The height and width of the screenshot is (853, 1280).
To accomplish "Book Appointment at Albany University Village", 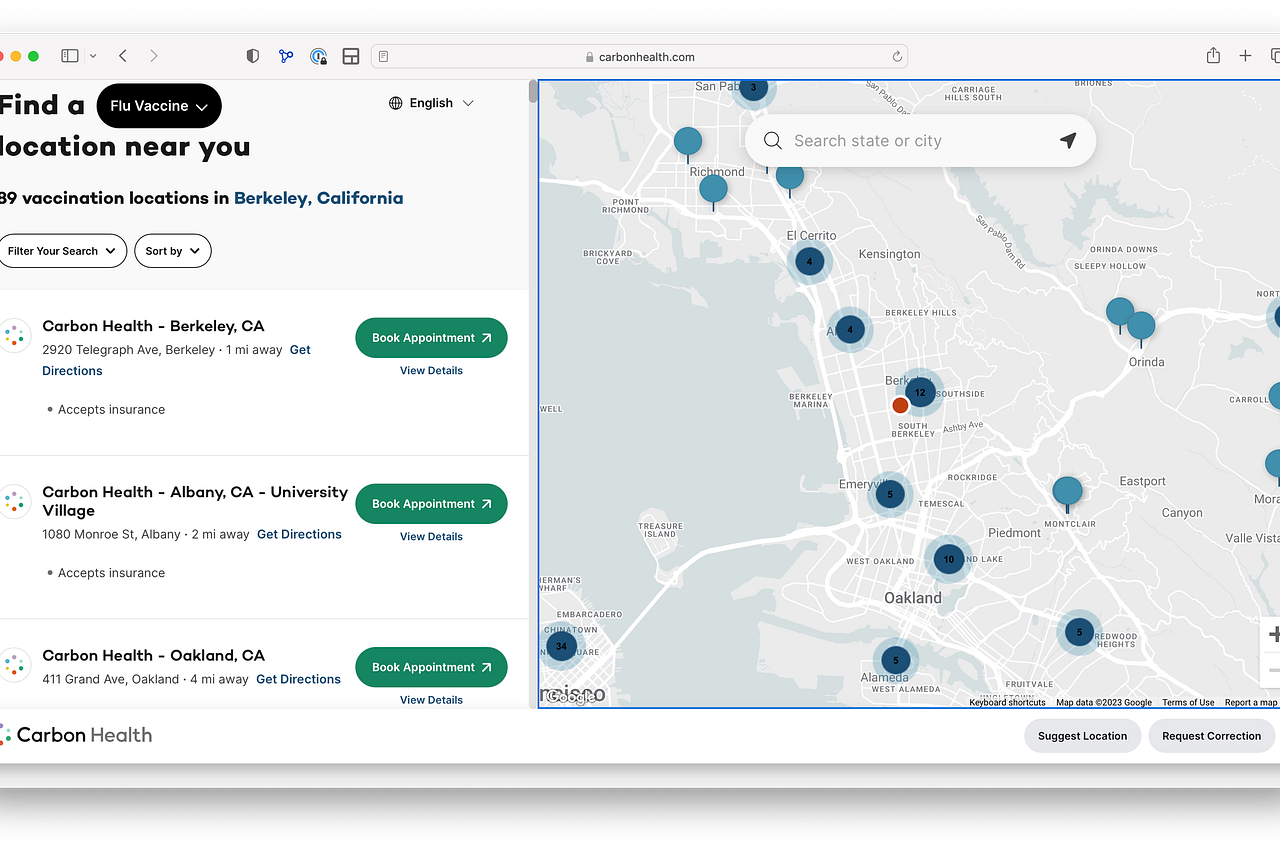I will (x=431, y=504).
